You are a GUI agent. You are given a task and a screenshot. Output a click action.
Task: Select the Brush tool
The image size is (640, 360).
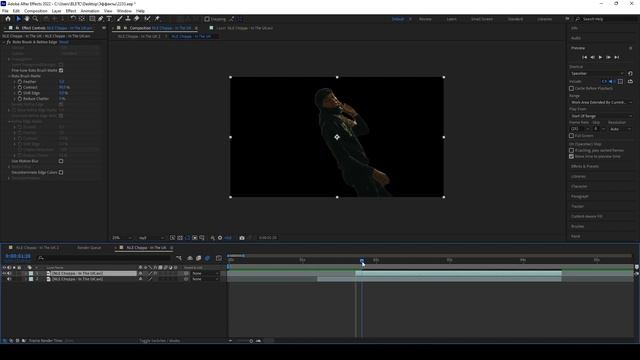click(120, 19)
